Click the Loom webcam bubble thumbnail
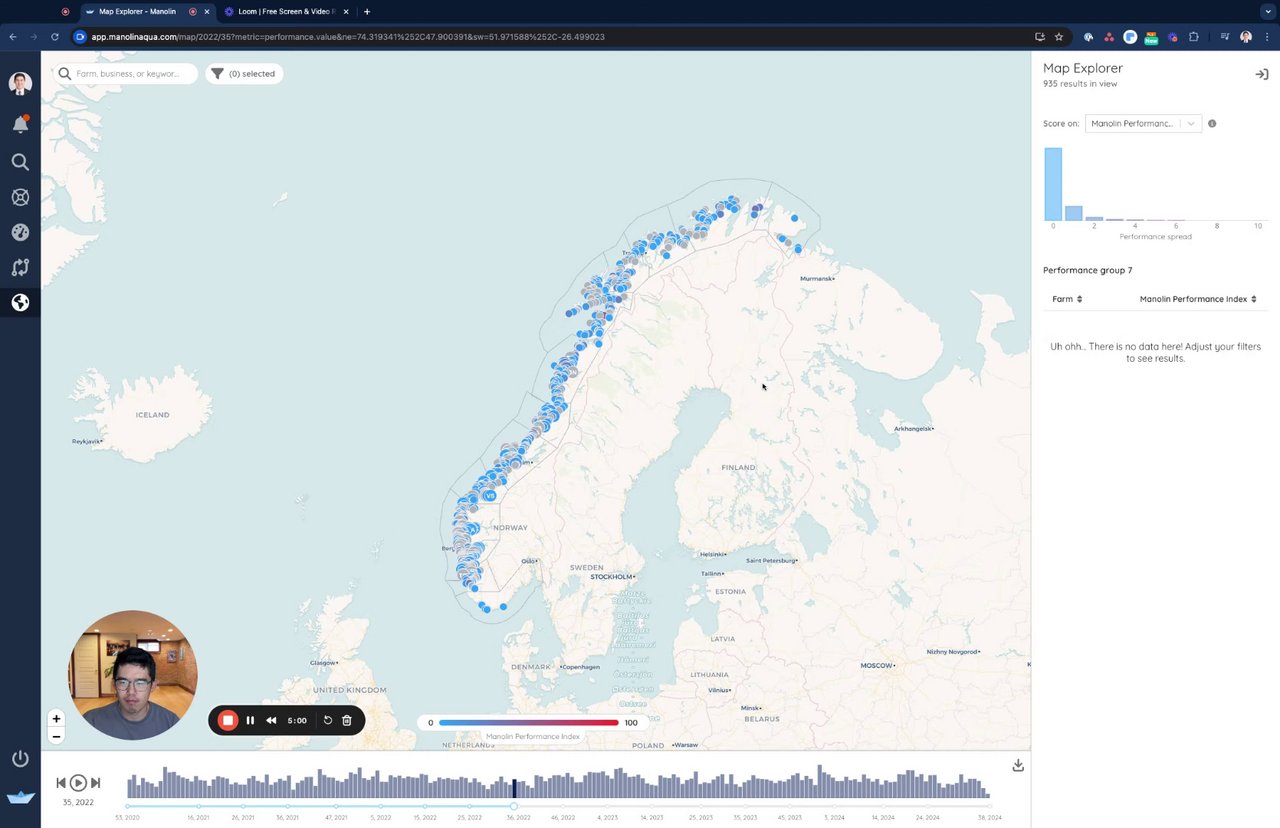Image resolution: width=1280 pixels, height=828 pixels. pos(132,675)
